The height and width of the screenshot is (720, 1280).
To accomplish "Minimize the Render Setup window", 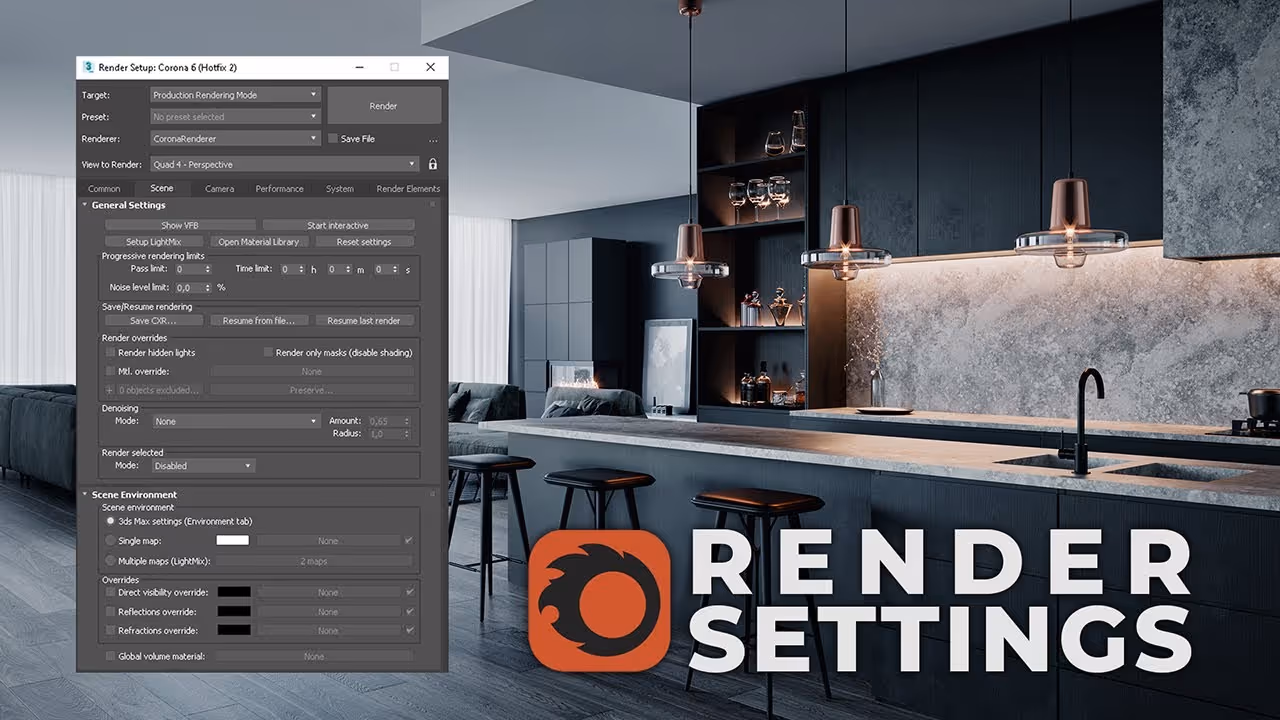I will pos(358,67).
